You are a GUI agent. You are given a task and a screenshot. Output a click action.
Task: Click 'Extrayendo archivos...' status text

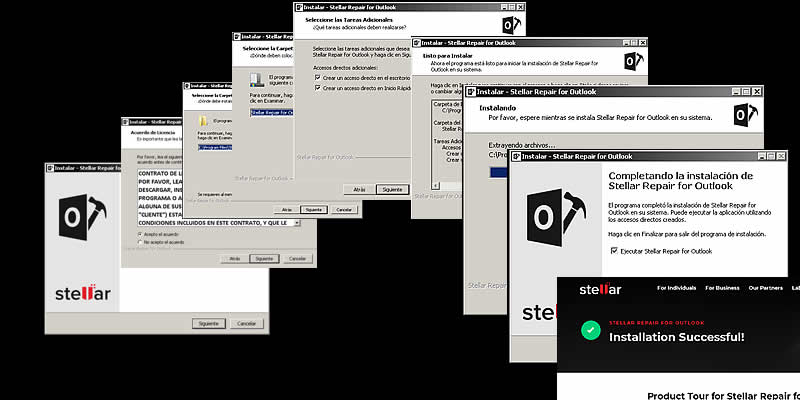pos(522,145)
